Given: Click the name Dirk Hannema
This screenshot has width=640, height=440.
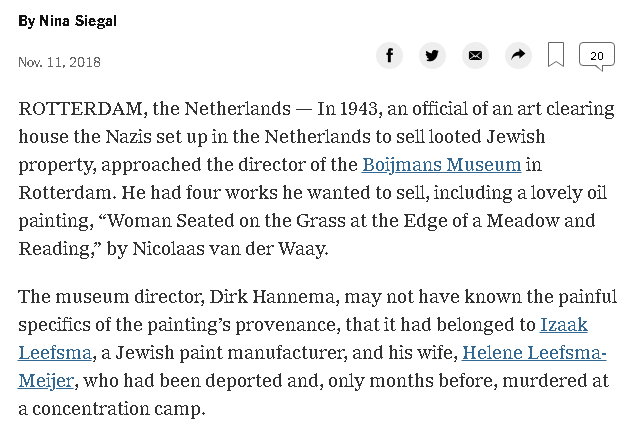Looking at the screenshot, I should point(274,297).
